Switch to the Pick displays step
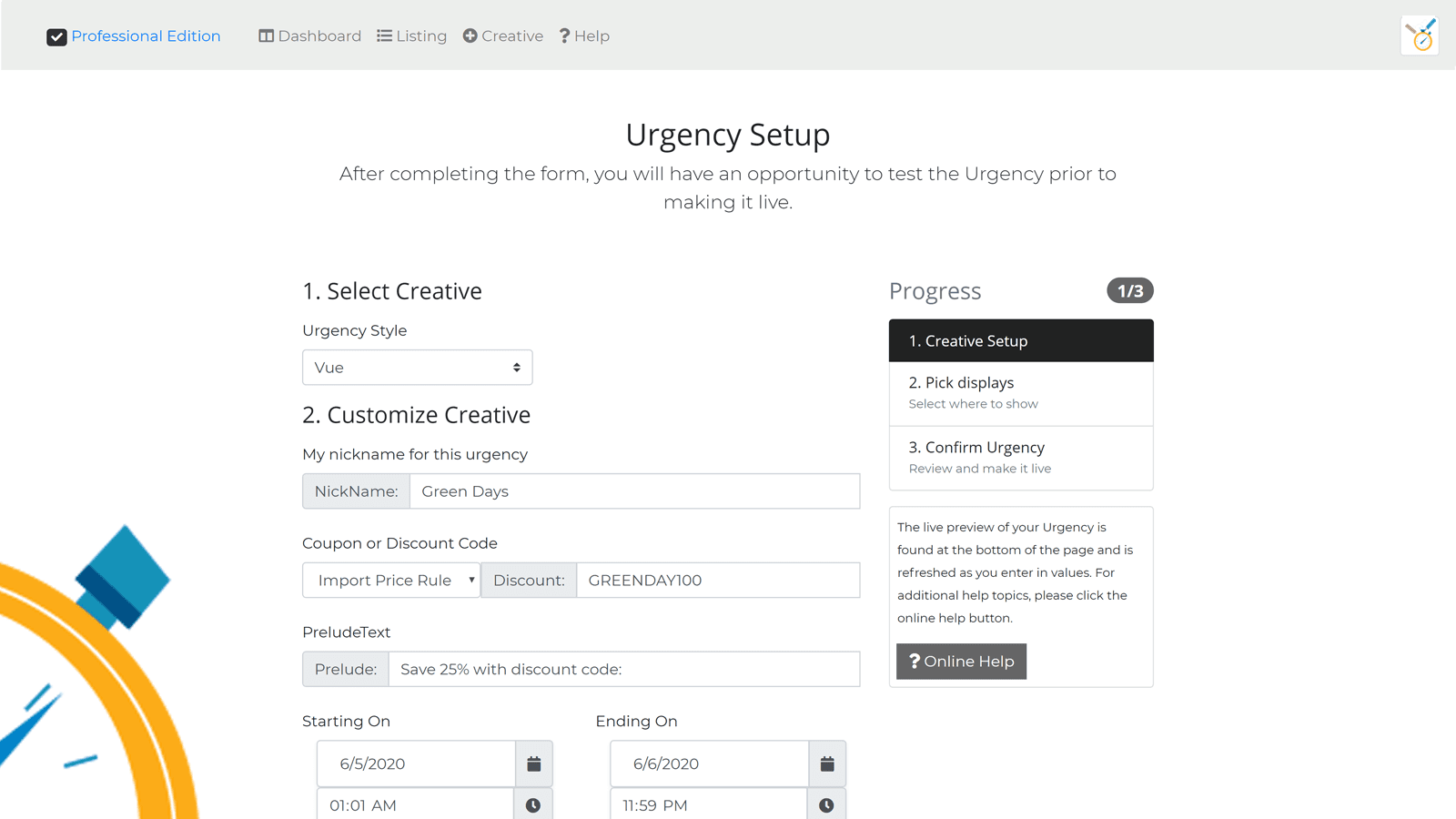Viewport: 1456px width, 819px height. pos(1020,392)
